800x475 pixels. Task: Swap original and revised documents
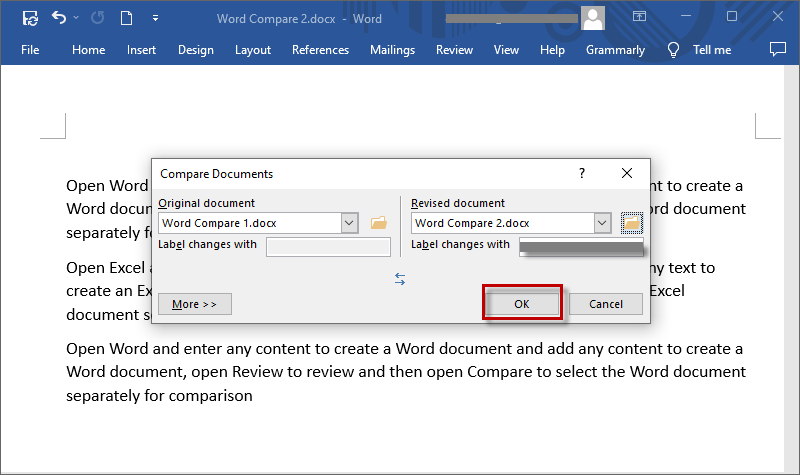point(400,279)
